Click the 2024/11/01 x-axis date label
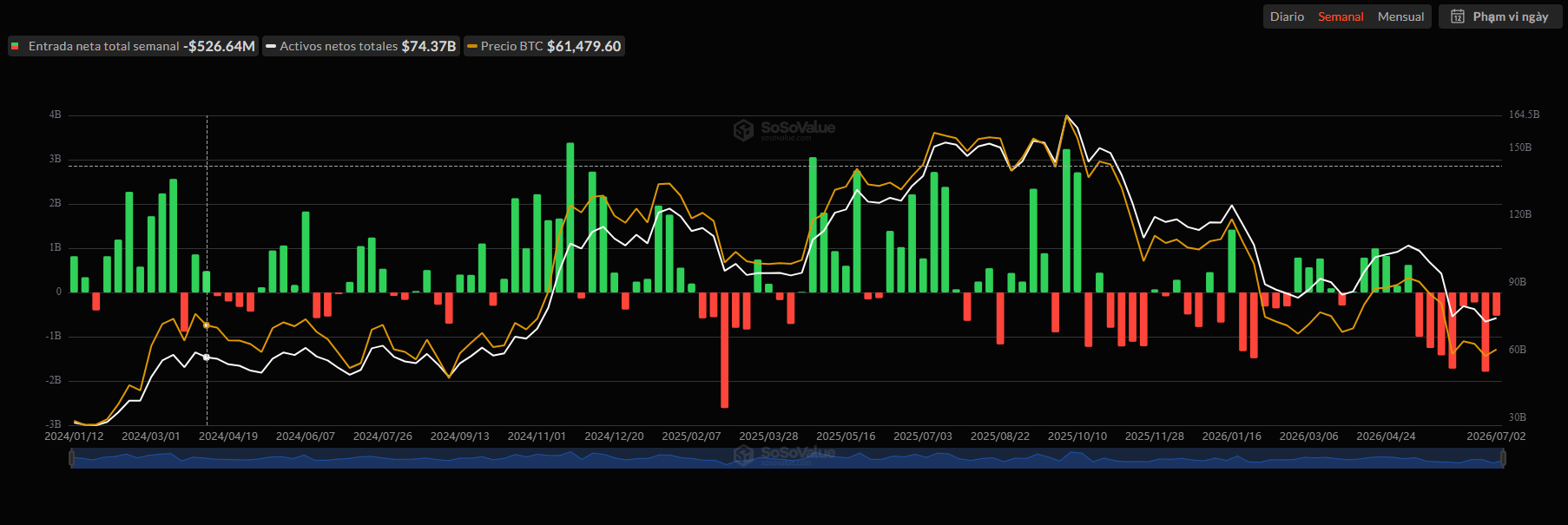This screenshot has height=525, width=1568. [x=537, y=436]
